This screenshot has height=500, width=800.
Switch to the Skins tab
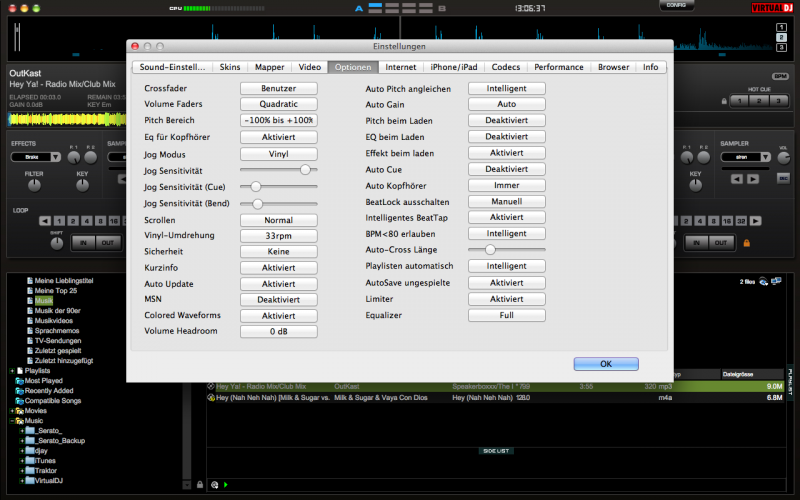230,67
